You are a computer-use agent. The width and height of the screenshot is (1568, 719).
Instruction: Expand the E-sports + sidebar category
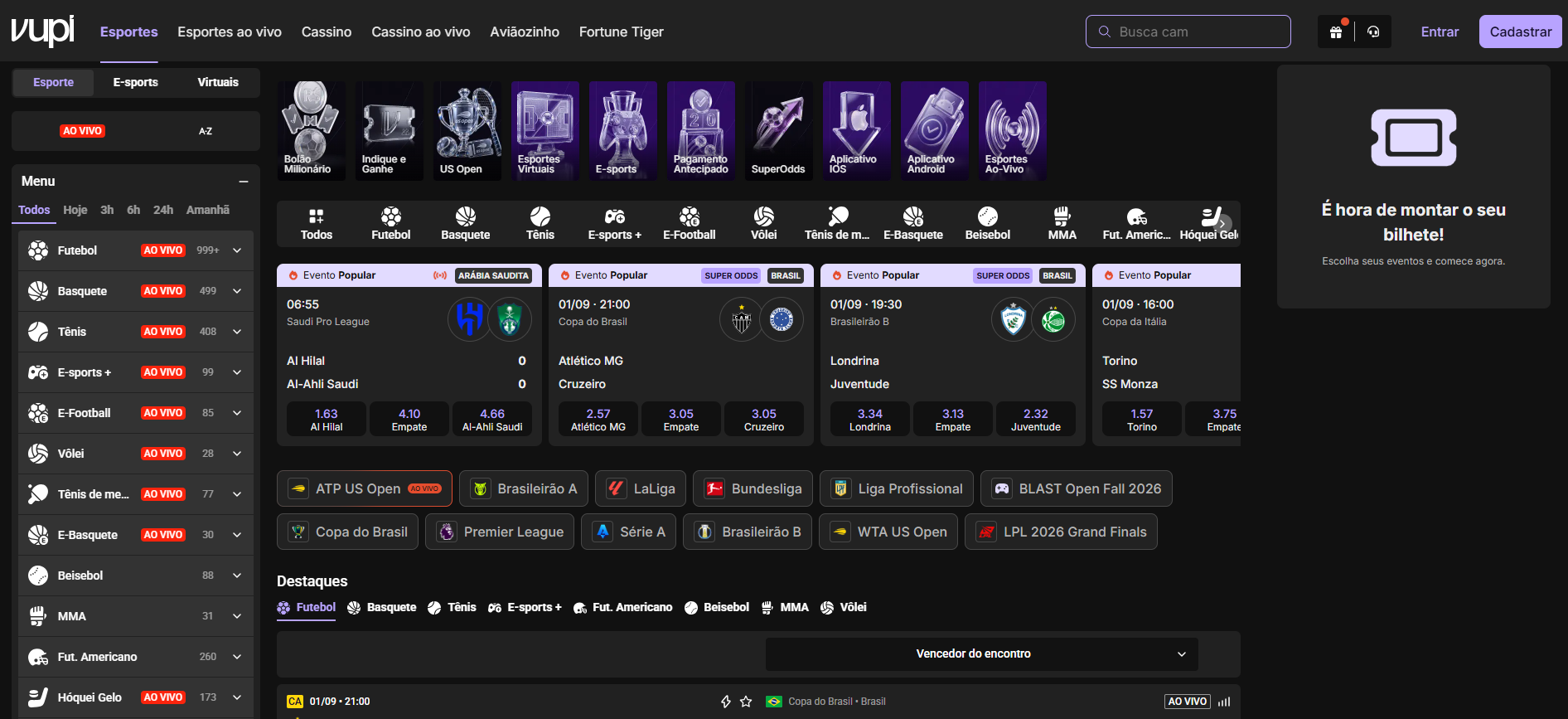(x=237, y=372)
